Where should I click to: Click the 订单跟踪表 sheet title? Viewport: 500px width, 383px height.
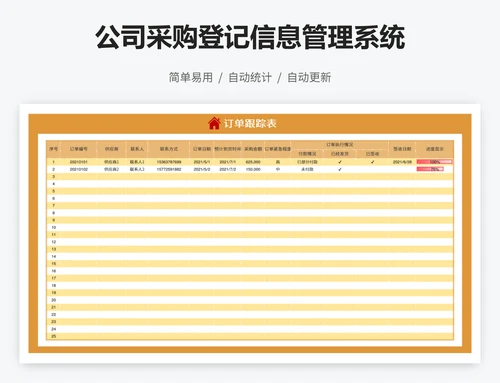pos(250,124)
